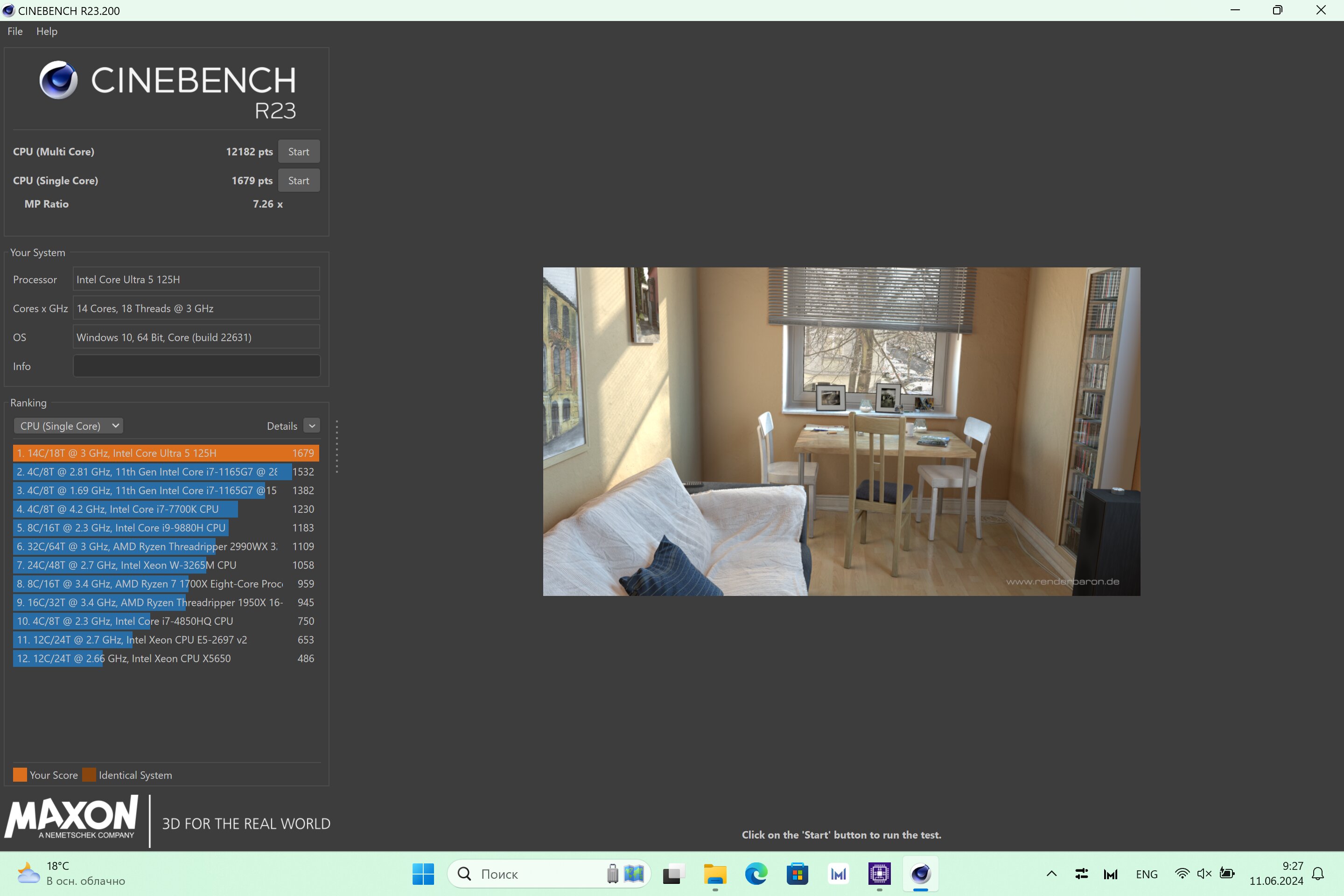Viewport: 1344px width, 896px height.
Task: Select the Ryzen 7 1700X ranking row
Action: click(x=166, y=584)
